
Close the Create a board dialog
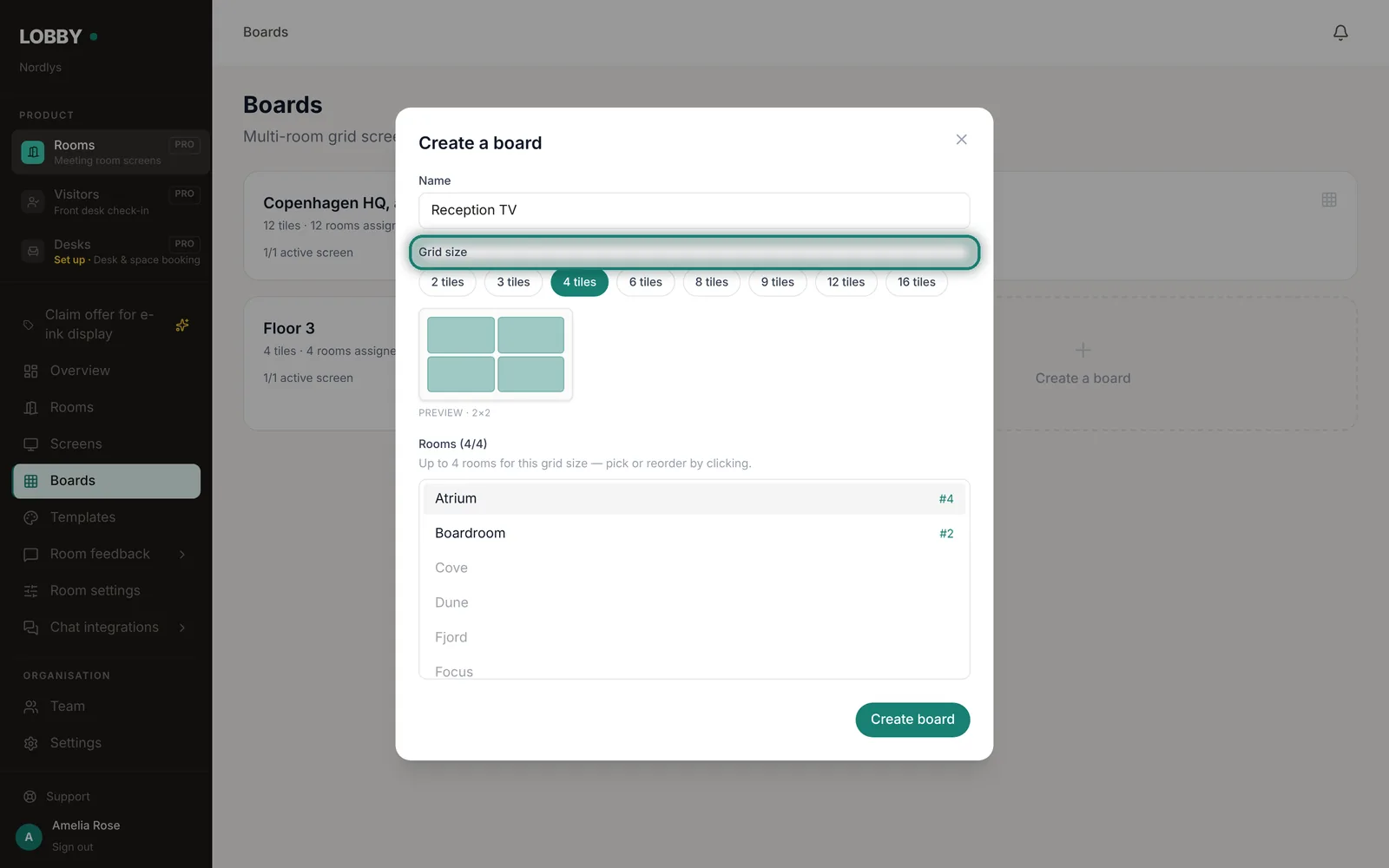[x=961, y=140]
